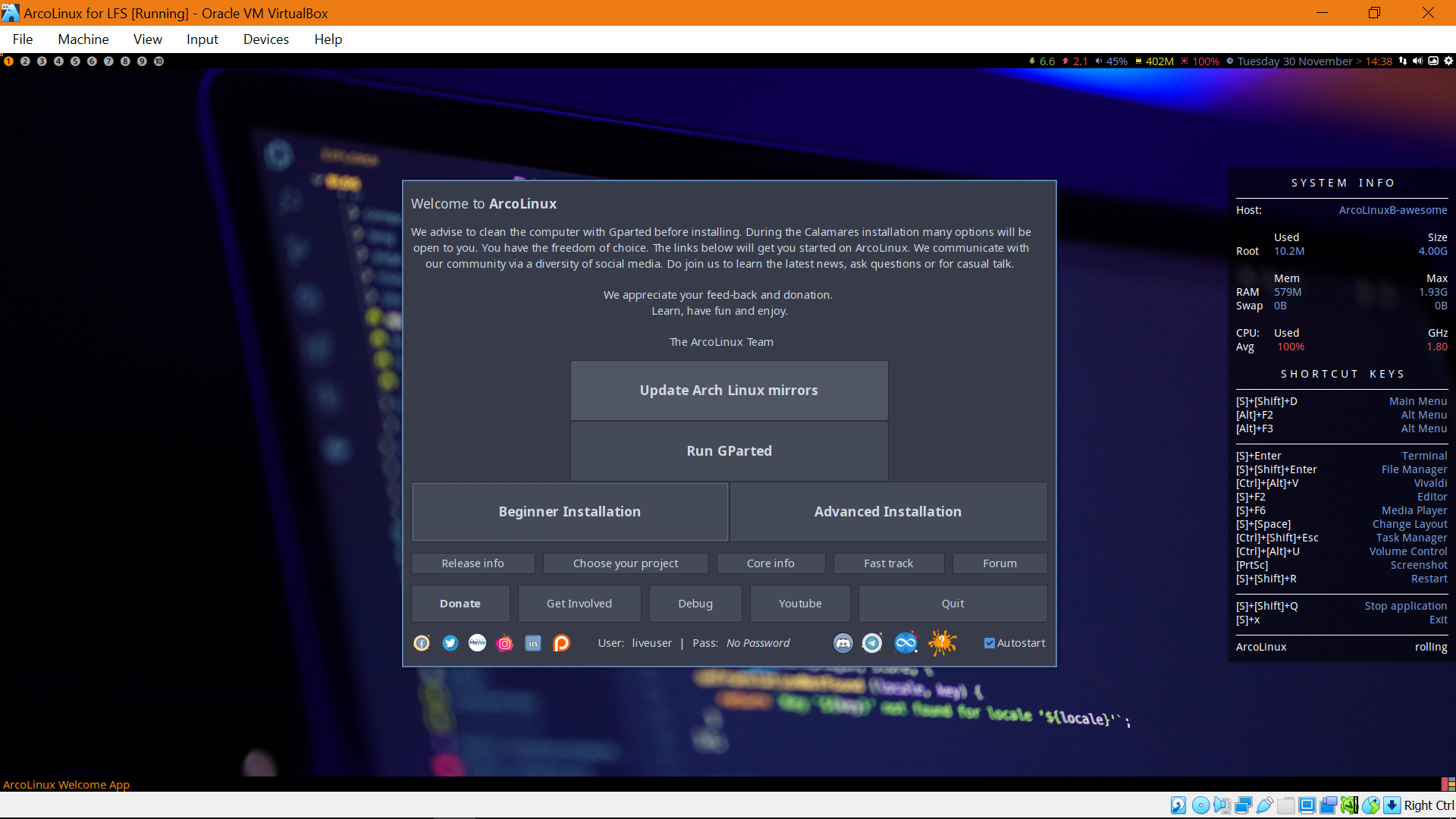Image resolution: width=1456 pixels, height=819 pixels.
Task: Click the VirtualBox mouse integration icon
Action: pos(1371,805)
